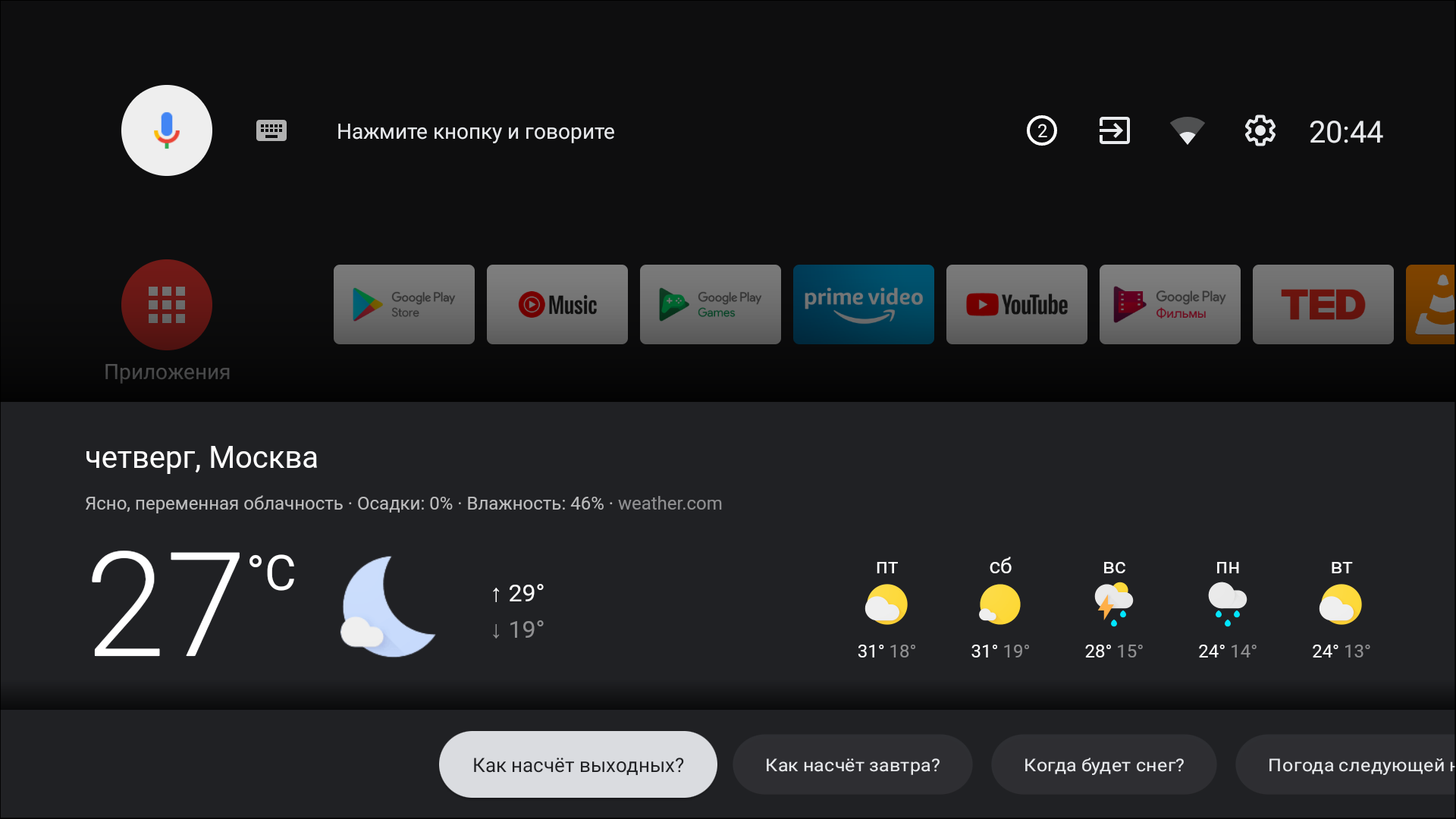Open the notifications counter showing 2
Viewport: 1456px width, 819px height.
click(1041, 130)
